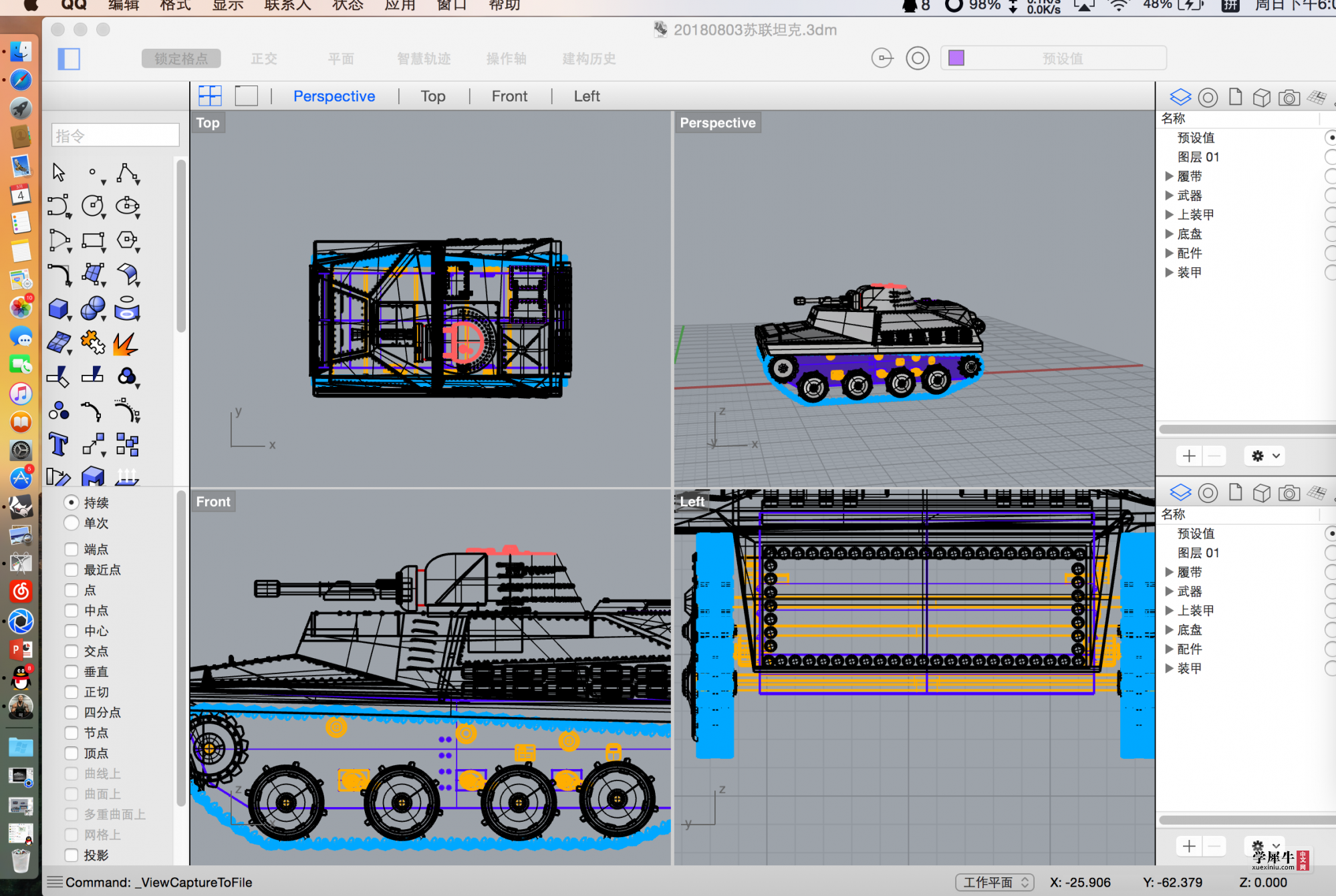This screenshot has height=896, width=1336.
Task: Select the fillet curve tool
Action: click(59, 275)
